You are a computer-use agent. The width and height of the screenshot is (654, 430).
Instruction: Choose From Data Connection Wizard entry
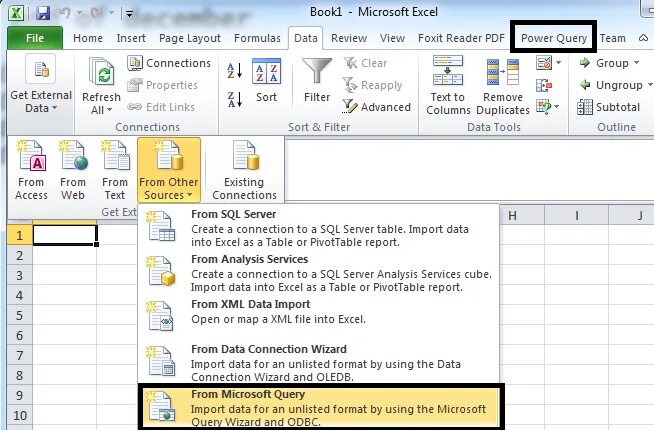click(318, 363)
